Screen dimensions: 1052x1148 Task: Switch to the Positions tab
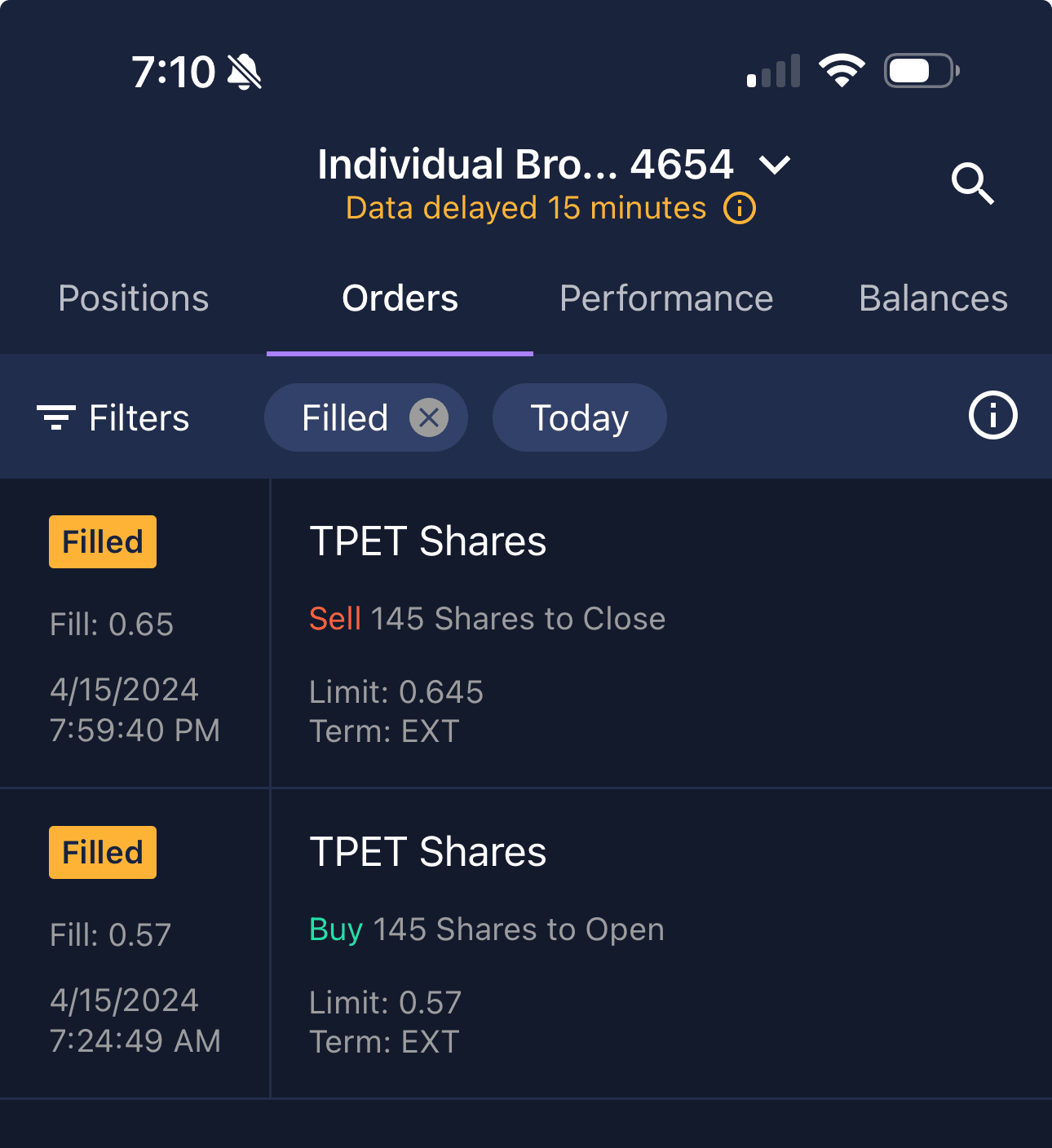(134, 298)
